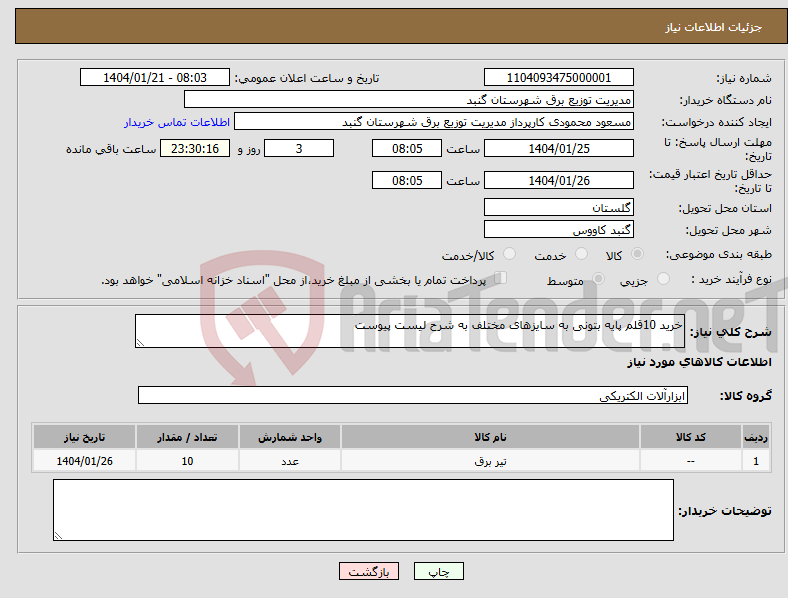
Task: Open the اطلاعات تماس خریدار link
Action: [177, 122]
